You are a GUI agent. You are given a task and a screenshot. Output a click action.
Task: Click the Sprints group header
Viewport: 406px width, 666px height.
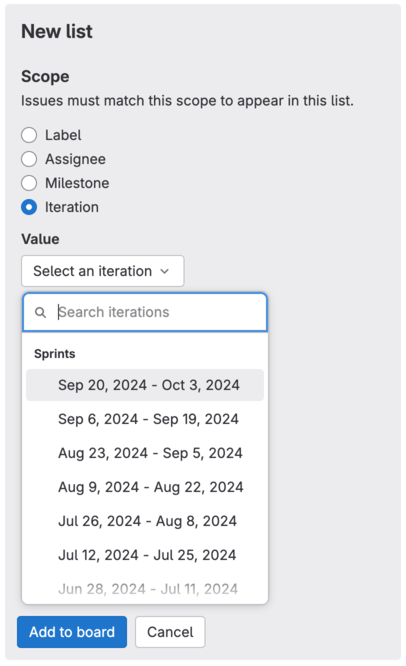(x=55, y=354)
